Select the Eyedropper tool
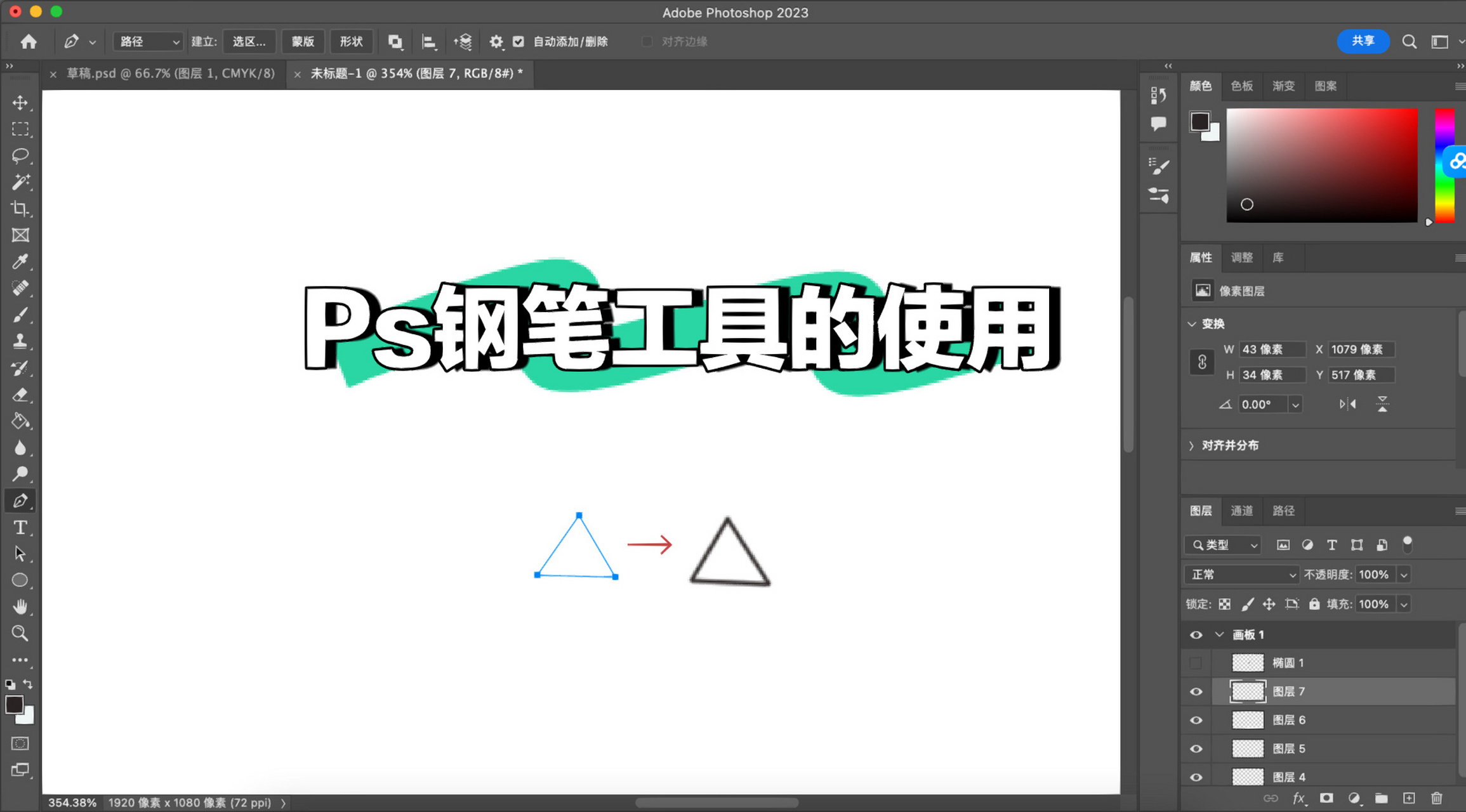 (x=21, y=261)
